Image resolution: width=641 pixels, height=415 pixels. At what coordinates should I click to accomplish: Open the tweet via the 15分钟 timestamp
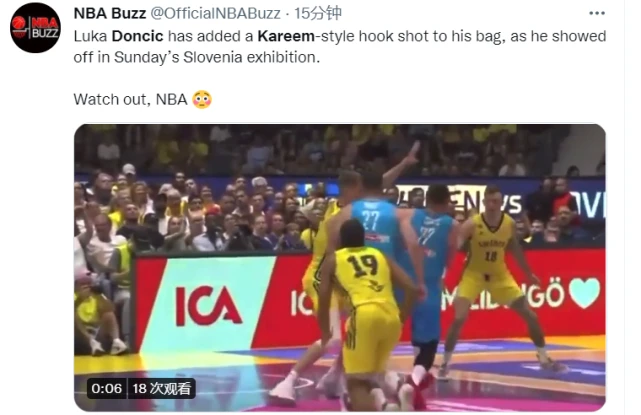click(318, 13)
